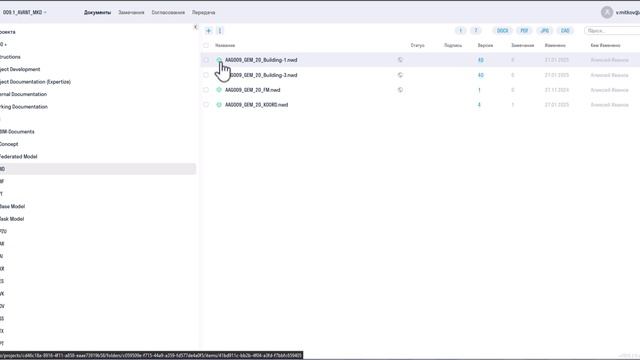Sort by the Изменено column header
Screen dimensions: 640x360
(x=555, y=45)
